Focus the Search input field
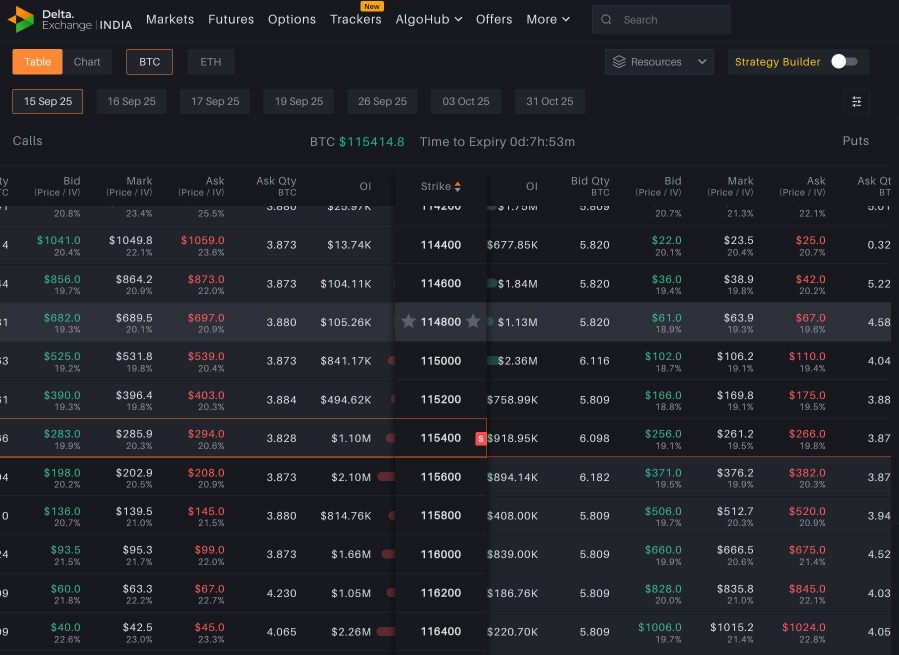899x655 pixels. 670,19
